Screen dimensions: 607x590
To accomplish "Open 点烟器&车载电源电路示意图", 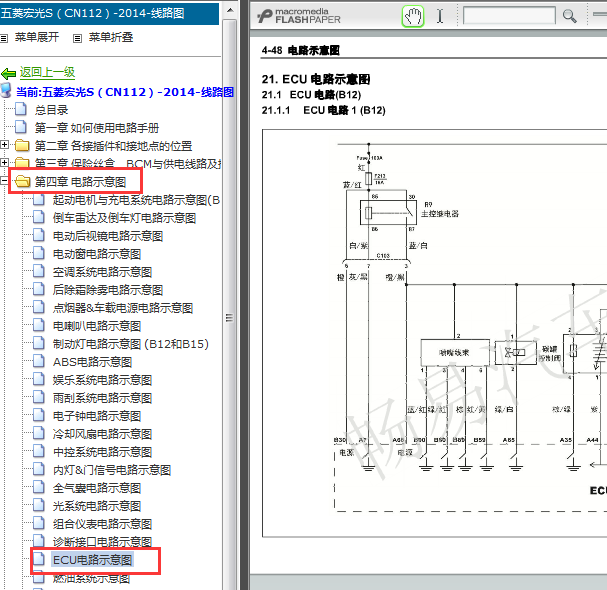I will click(123, 308).
